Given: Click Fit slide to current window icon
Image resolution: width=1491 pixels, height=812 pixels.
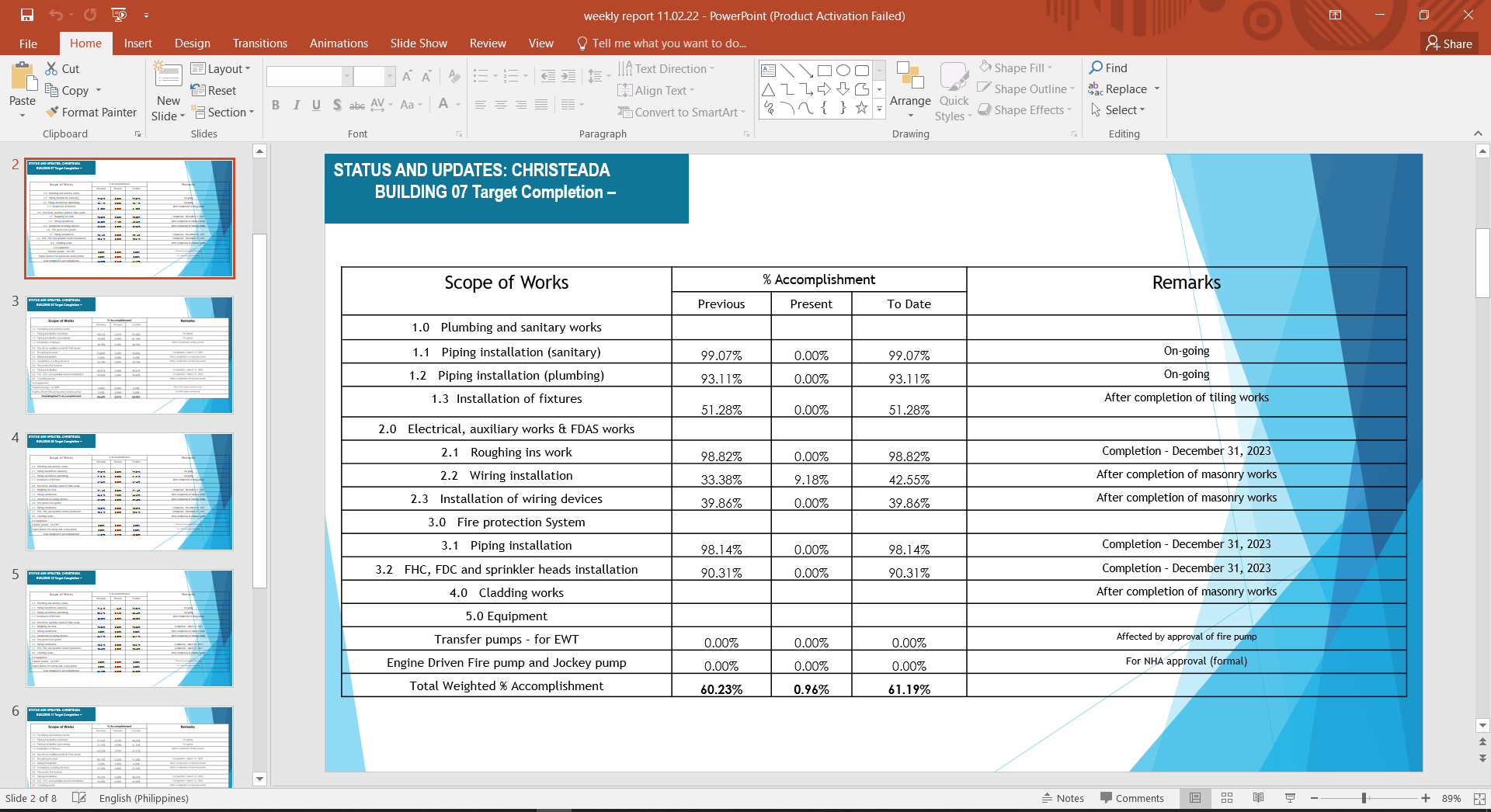Looking at the screenshot, I should coord(1479,798).
